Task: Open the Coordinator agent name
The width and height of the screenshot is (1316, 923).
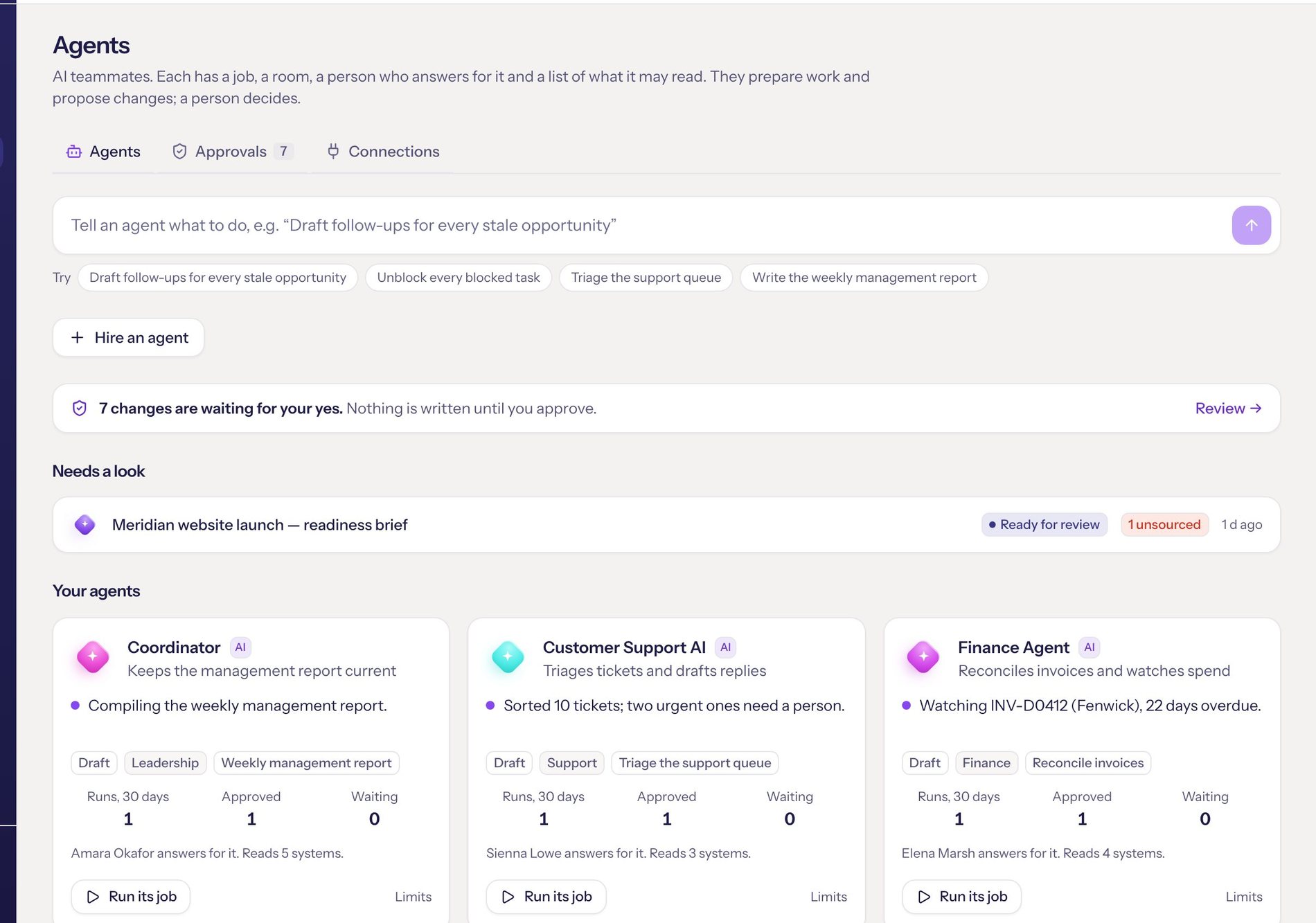Action: coord(174,647)
